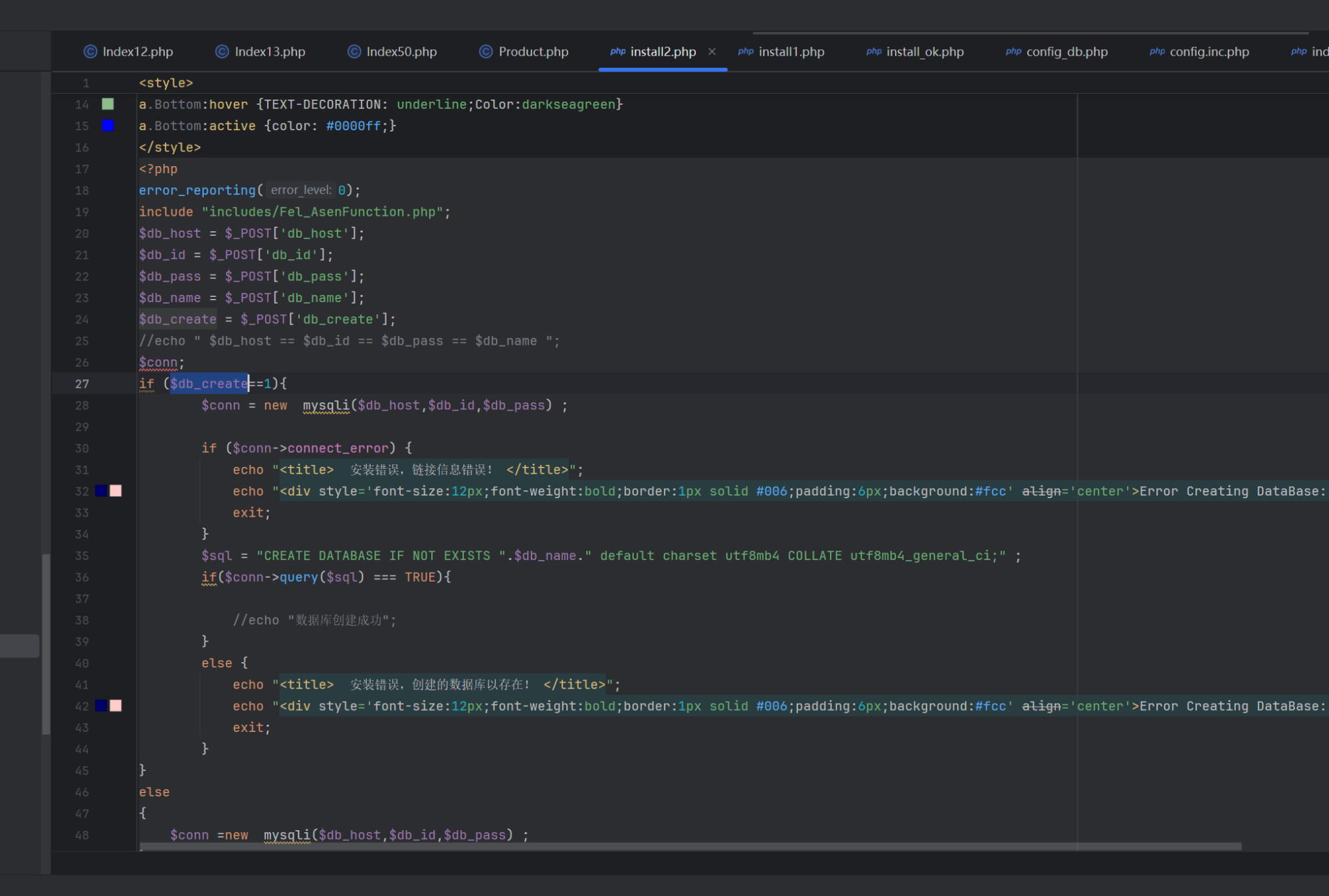Click the commented echo on line 25
The height and width of the screenshot is (896, 1329).
point(349,341)
